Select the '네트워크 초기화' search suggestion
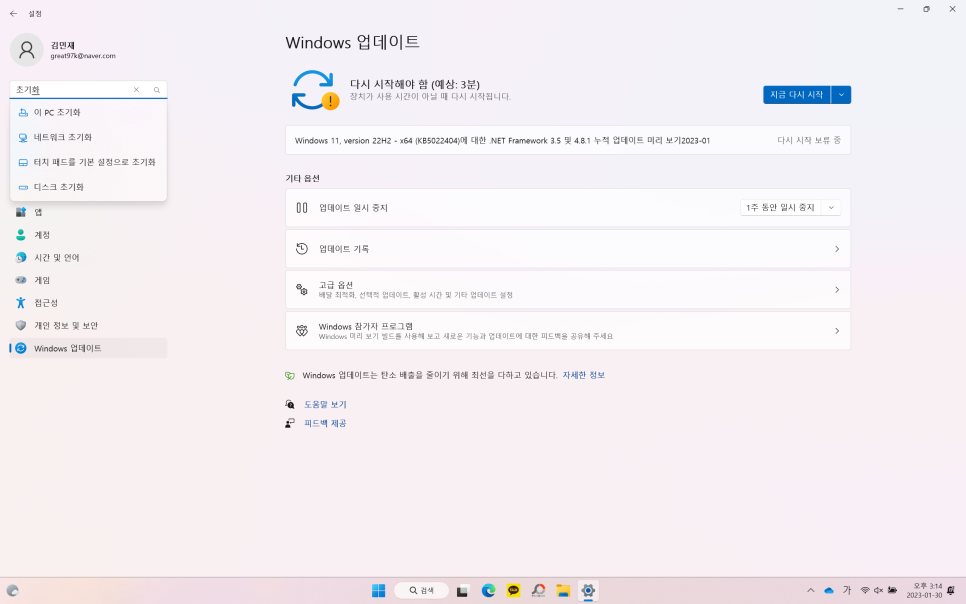The image size is (966, 604). tap(88, 137)
